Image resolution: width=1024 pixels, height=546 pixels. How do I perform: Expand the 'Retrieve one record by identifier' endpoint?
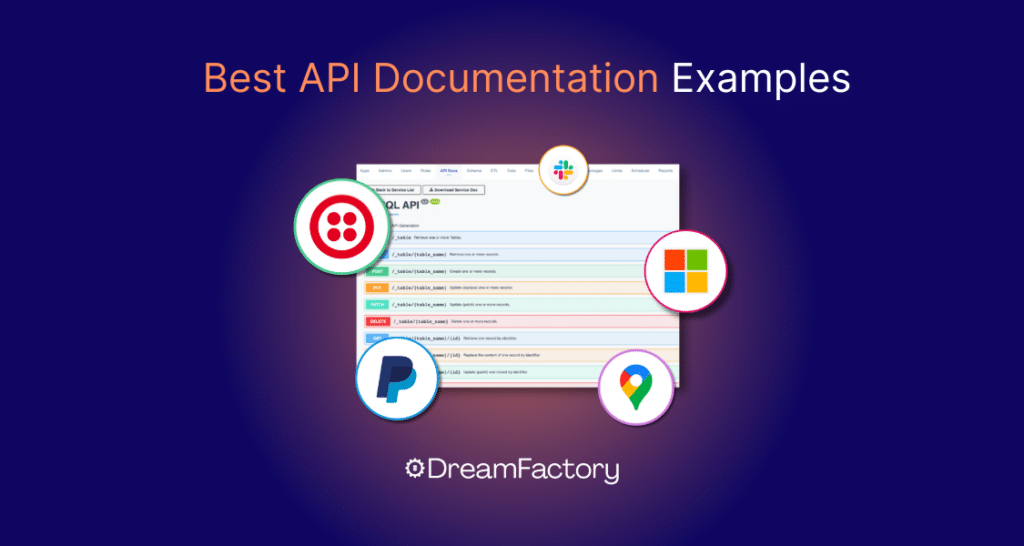point(521,338)
